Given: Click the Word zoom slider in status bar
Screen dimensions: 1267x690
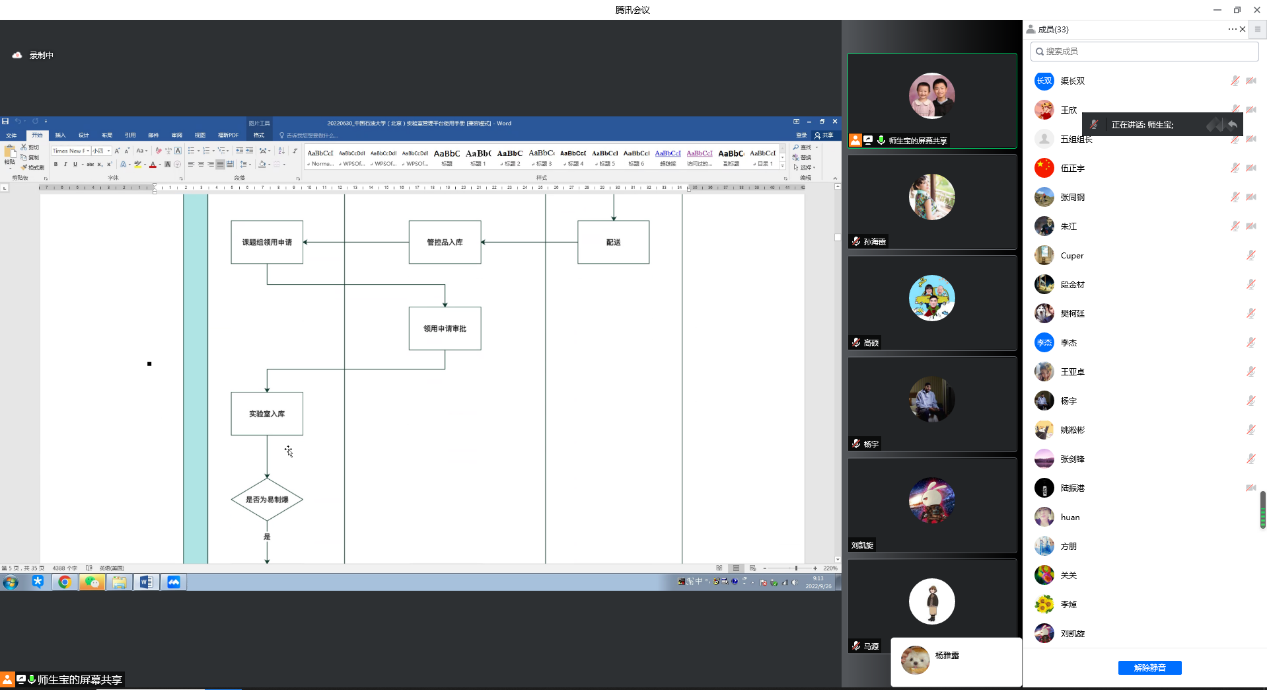Looking at the screenshot, I should tap(795, 568).
